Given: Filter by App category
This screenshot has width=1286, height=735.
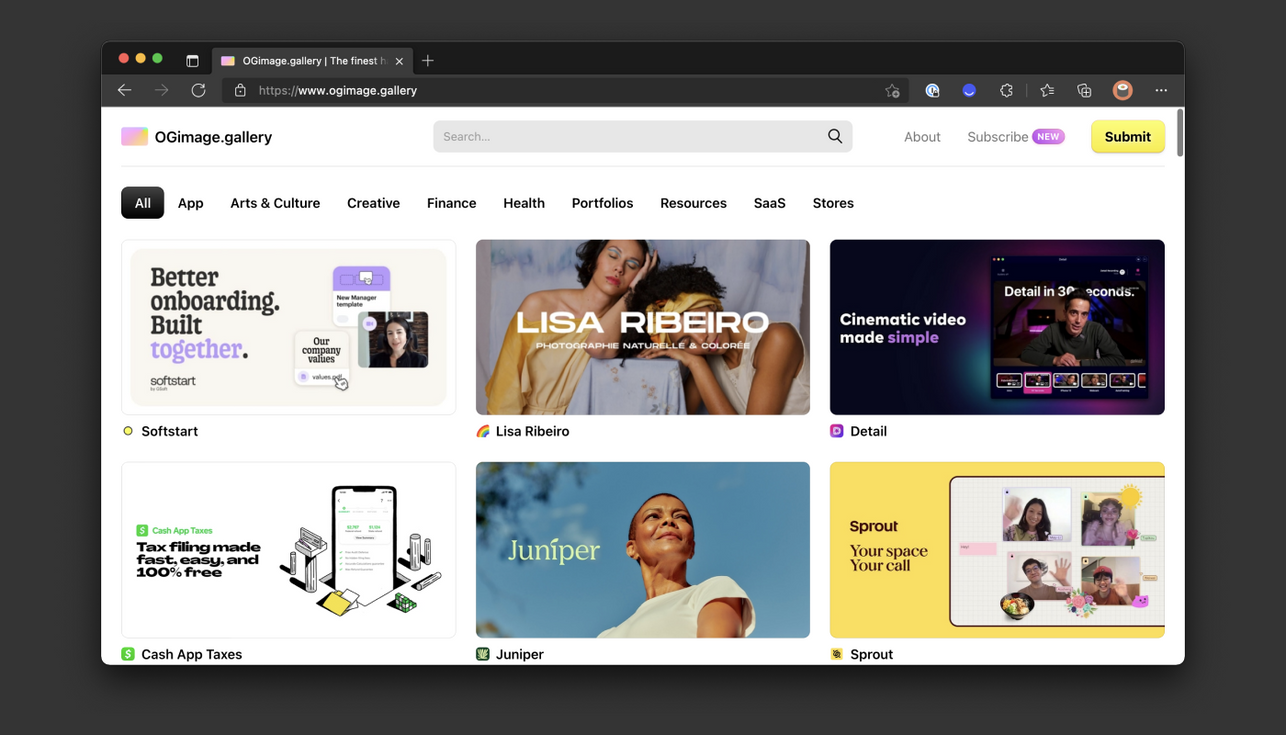Looking at the screenshot, I should coord(190,203).
